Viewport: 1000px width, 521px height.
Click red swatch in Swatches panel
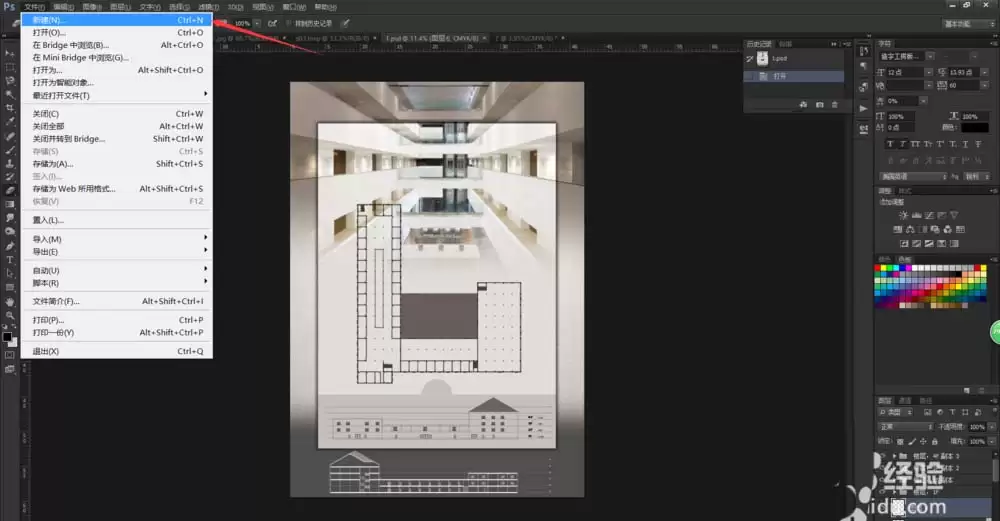(878, 269)
